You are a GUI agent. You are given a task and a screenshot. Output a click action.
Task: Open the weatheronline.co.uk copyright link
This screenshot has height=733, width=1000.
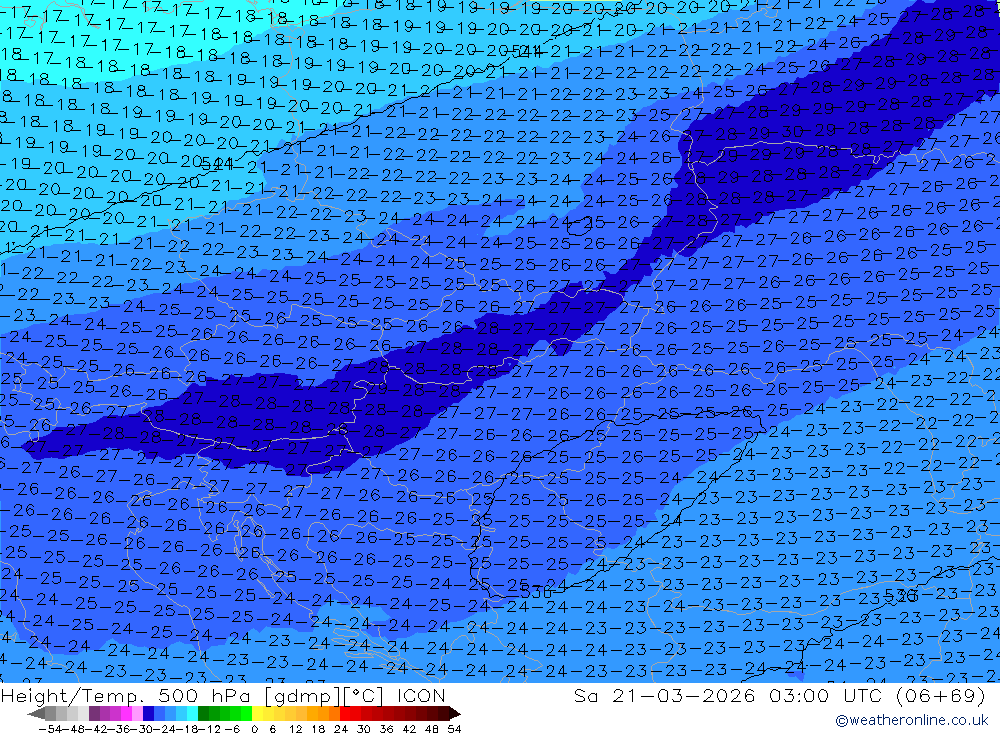911,720
